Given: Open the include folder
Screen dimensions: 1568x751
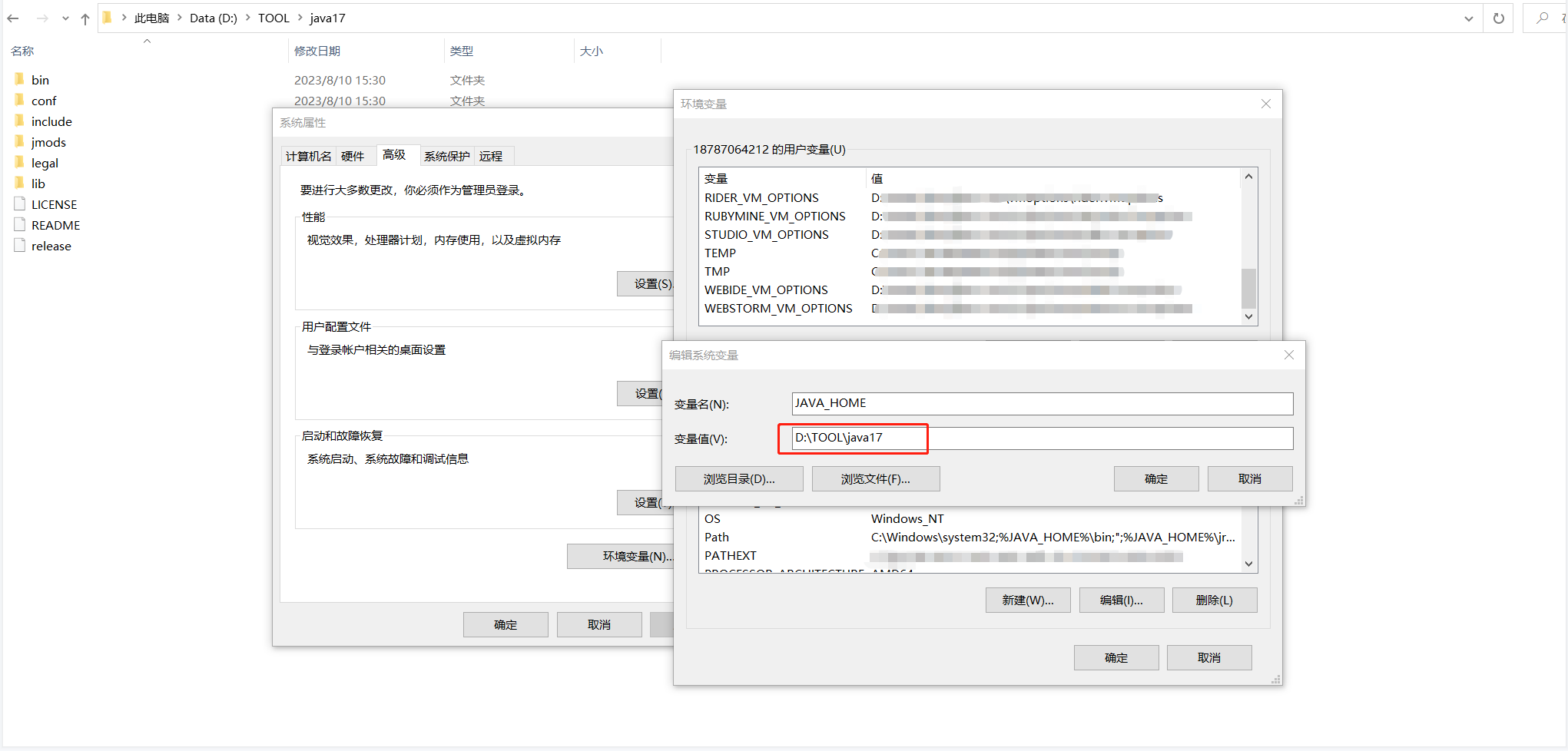Looking at the screenshot, I should tap(51, 121).
